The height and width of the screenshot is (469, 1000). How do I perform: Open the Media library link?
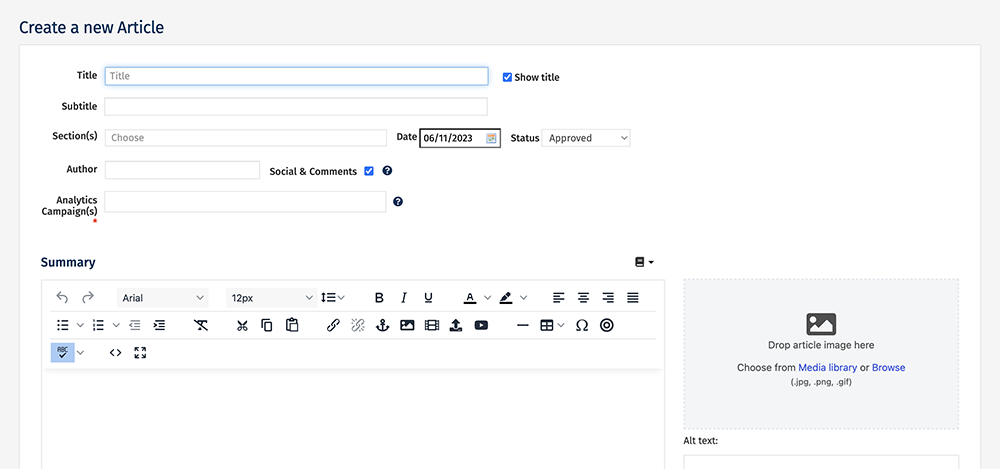click(x=827, y=368)
